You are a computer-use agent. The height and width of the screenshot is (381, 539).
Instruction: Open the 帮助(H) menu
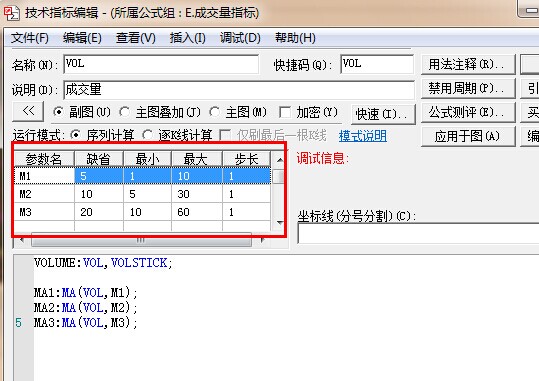click(295, 38)
